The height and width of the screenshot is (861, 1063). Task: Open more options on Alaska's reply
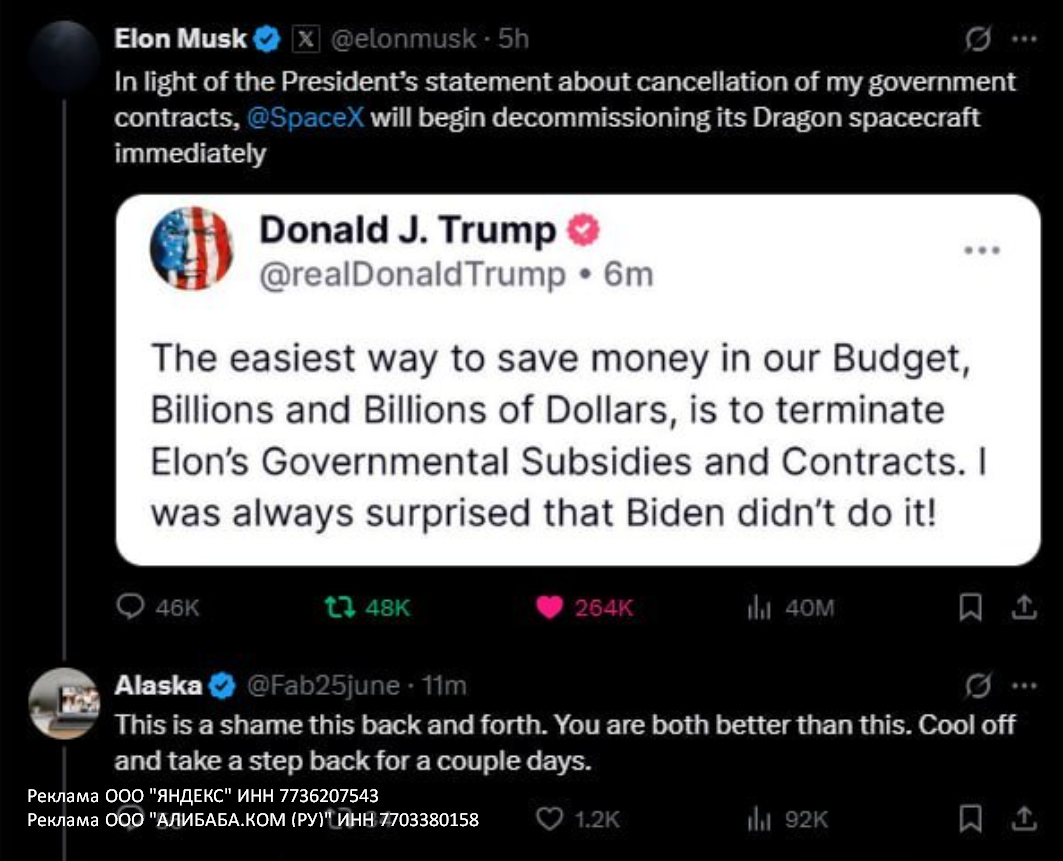(1023, 686)
